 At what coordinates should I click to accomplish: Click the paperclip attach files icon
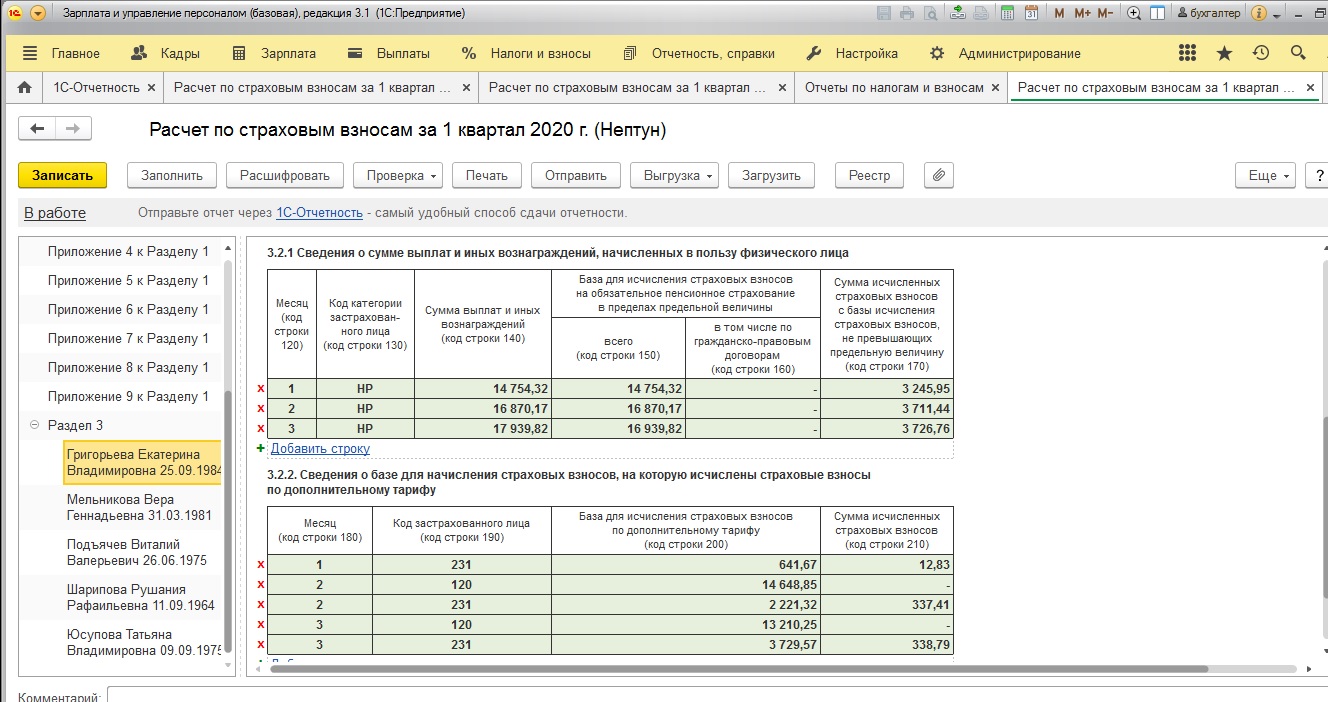[x=938, y=175]
